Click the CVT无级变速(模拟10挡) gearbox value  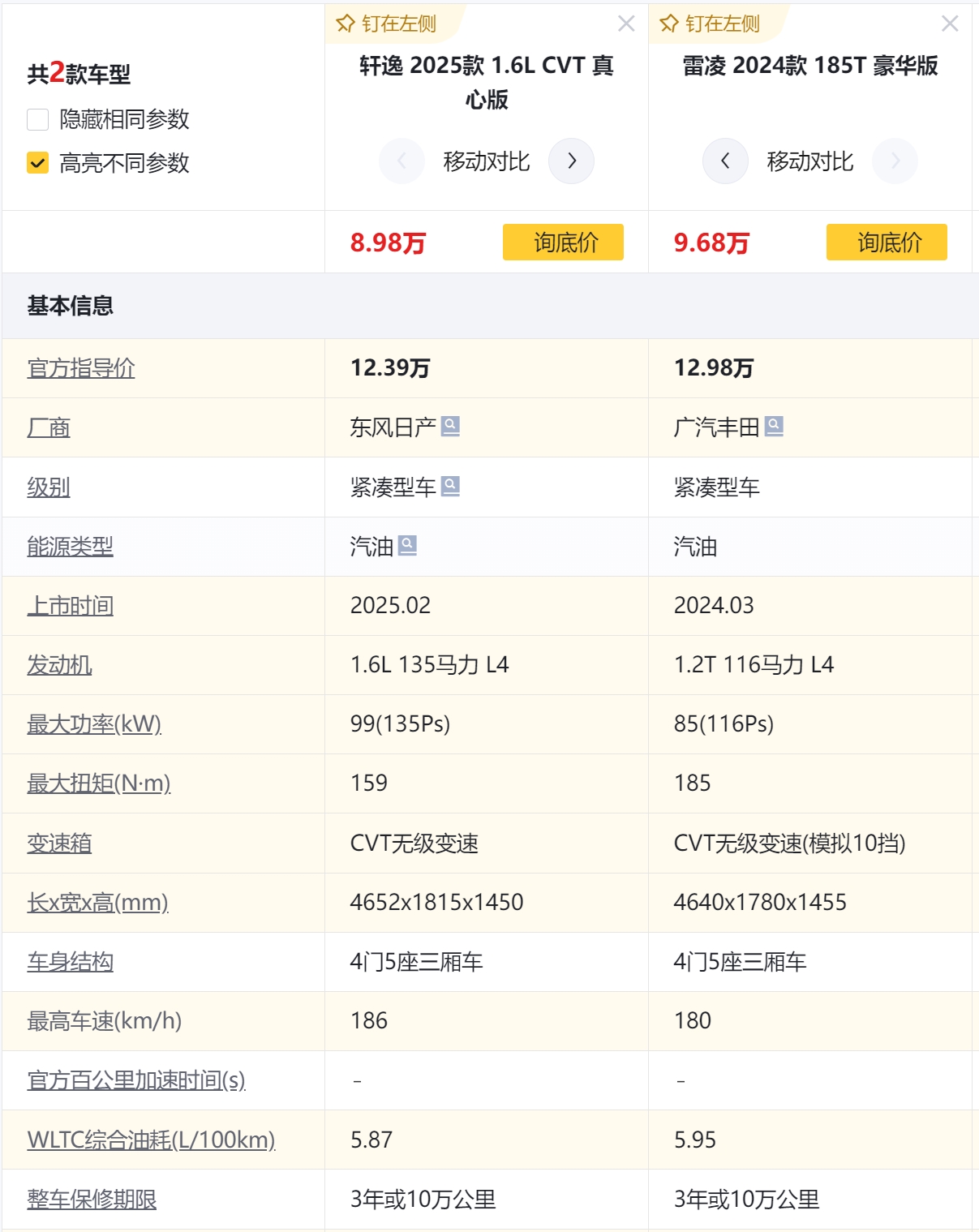[790, 844]
